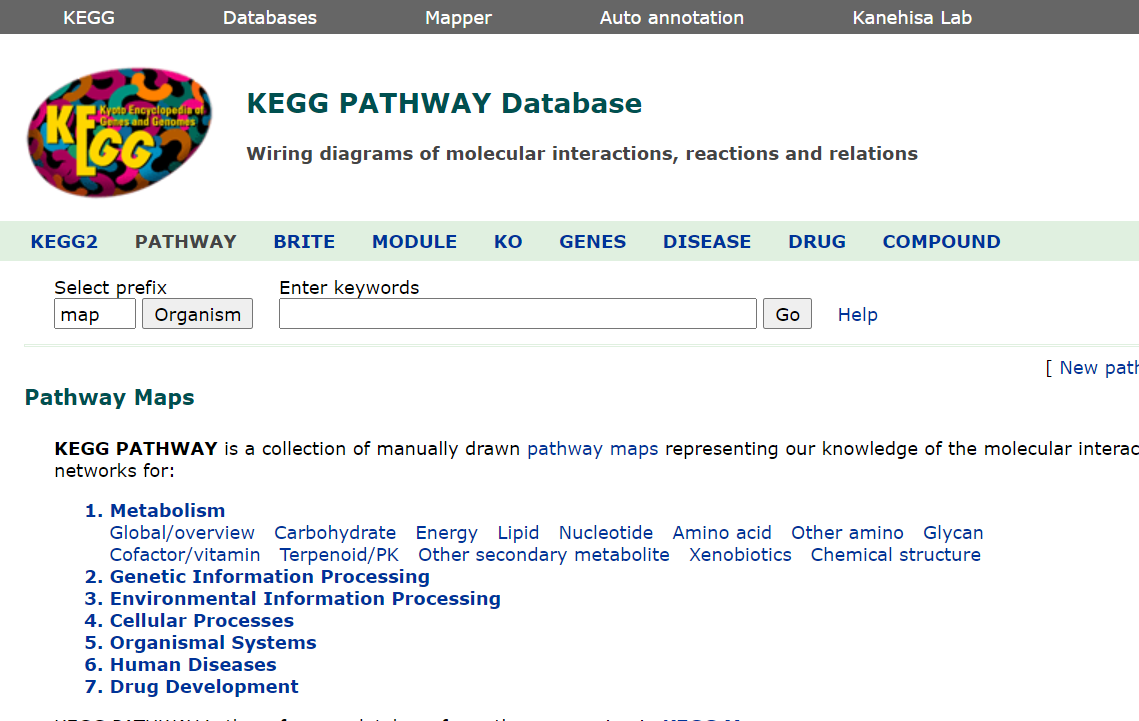
Task: Open the Kanehisa Lab menu
Action: click(x=912, y=17)
